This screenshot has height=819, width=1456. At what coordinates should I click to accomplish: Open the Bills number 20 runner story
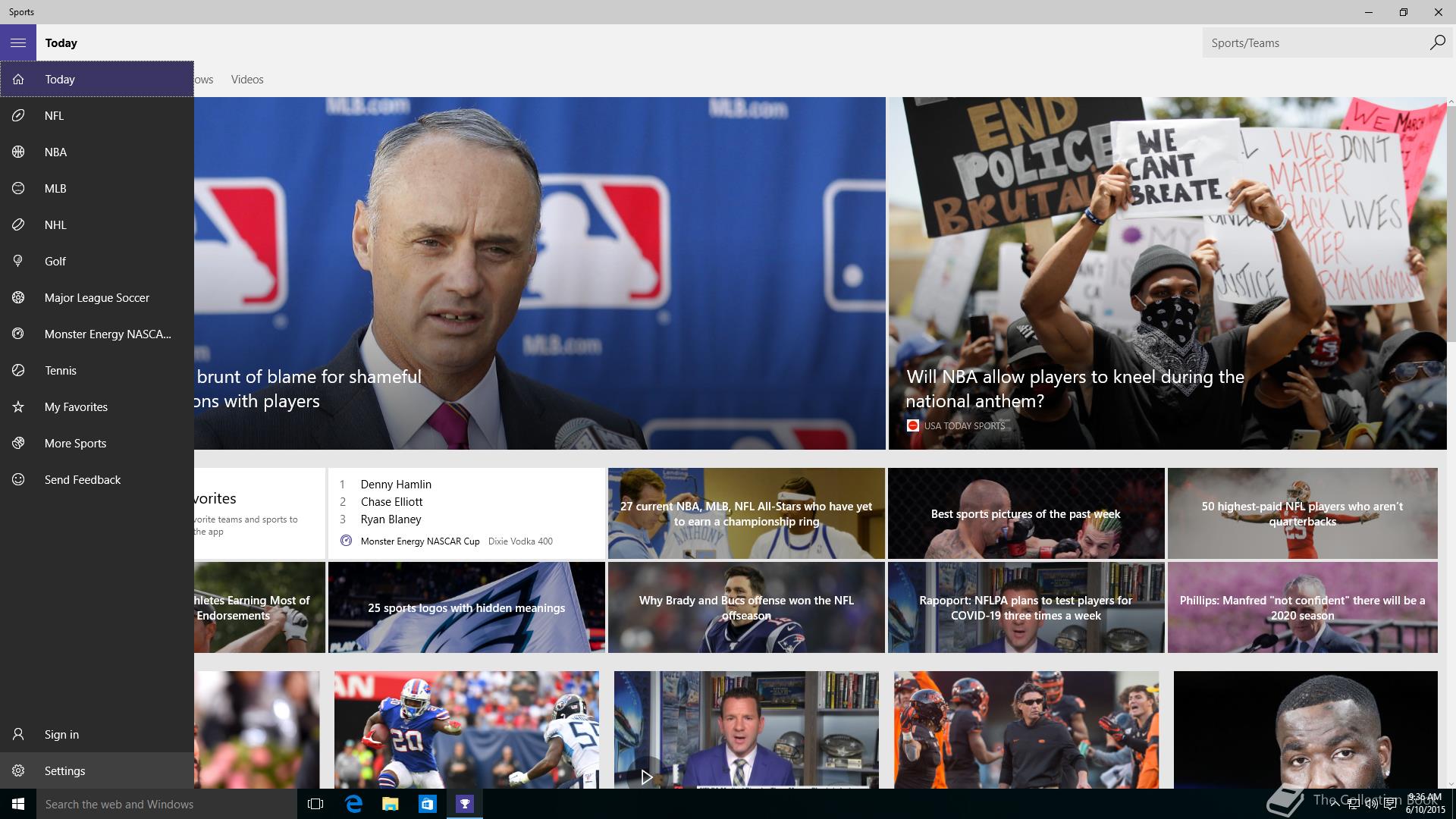466,730
